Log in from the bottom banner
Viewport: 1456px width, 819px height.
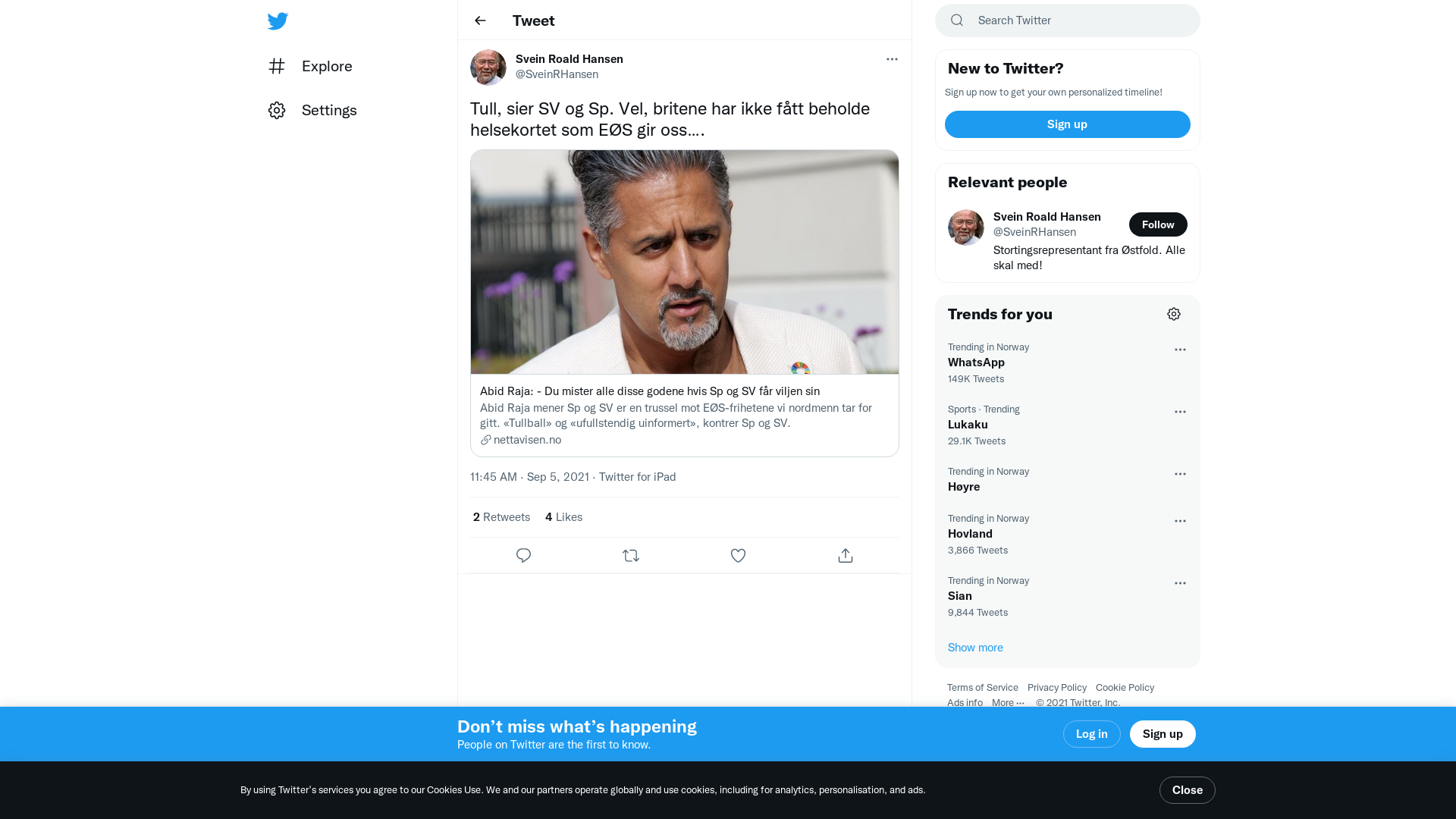(x=1092, y=734)
